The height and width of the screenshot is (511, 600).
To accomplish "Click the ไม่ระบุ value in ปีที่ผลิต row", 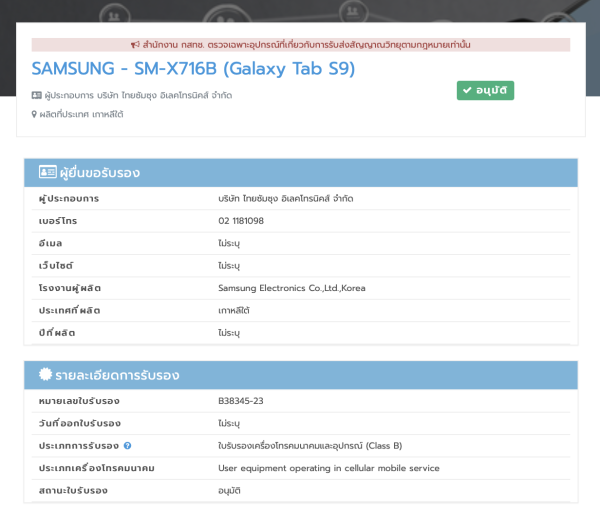I will coord(229,333).
